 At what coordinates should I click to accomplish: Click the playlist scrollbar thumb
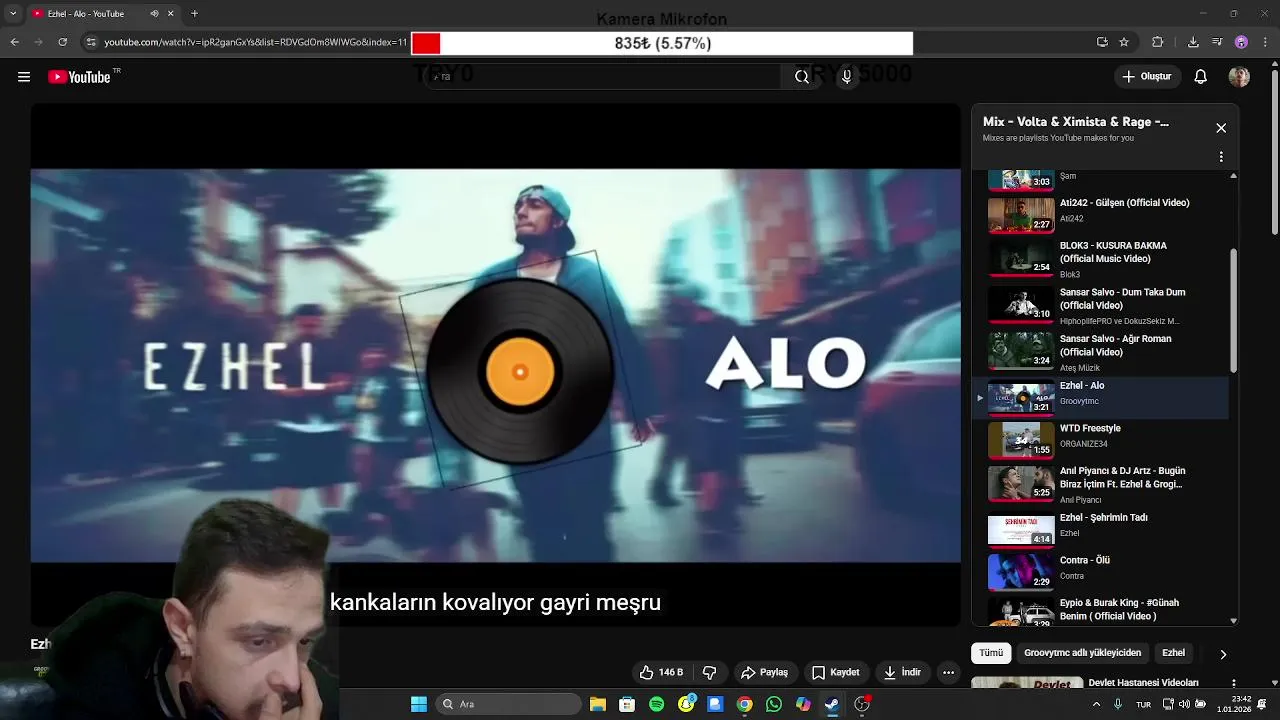1233,310
